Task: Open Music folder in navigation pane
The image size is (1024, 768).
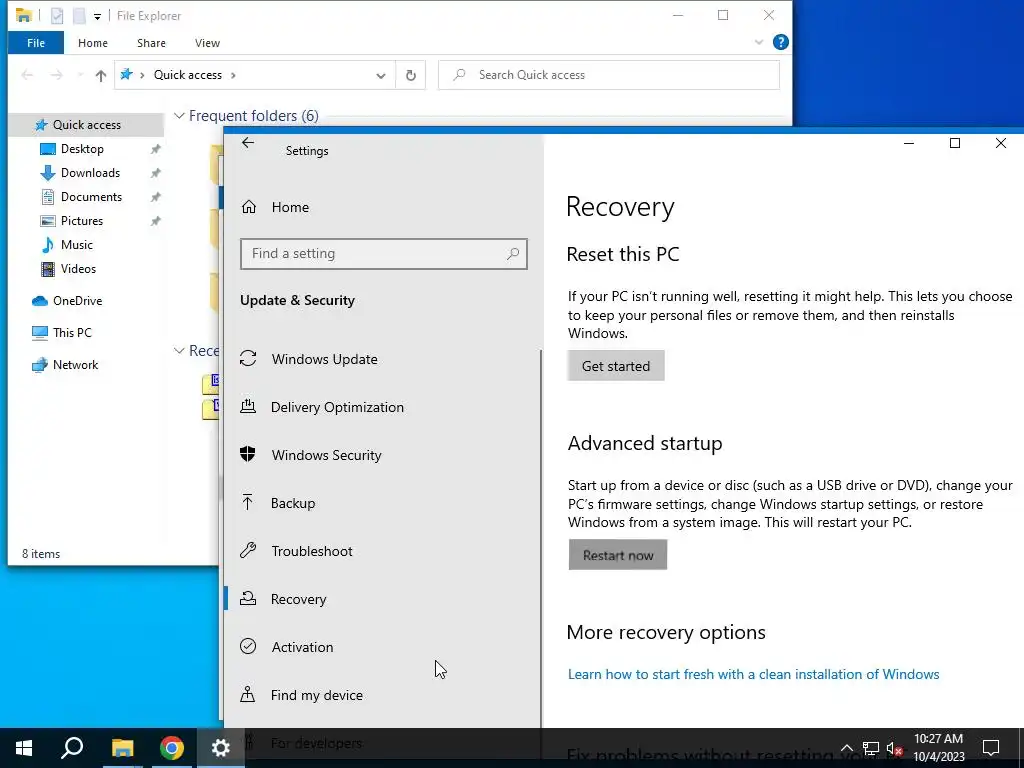Action: pyautogui.click(x=76, y=245)
